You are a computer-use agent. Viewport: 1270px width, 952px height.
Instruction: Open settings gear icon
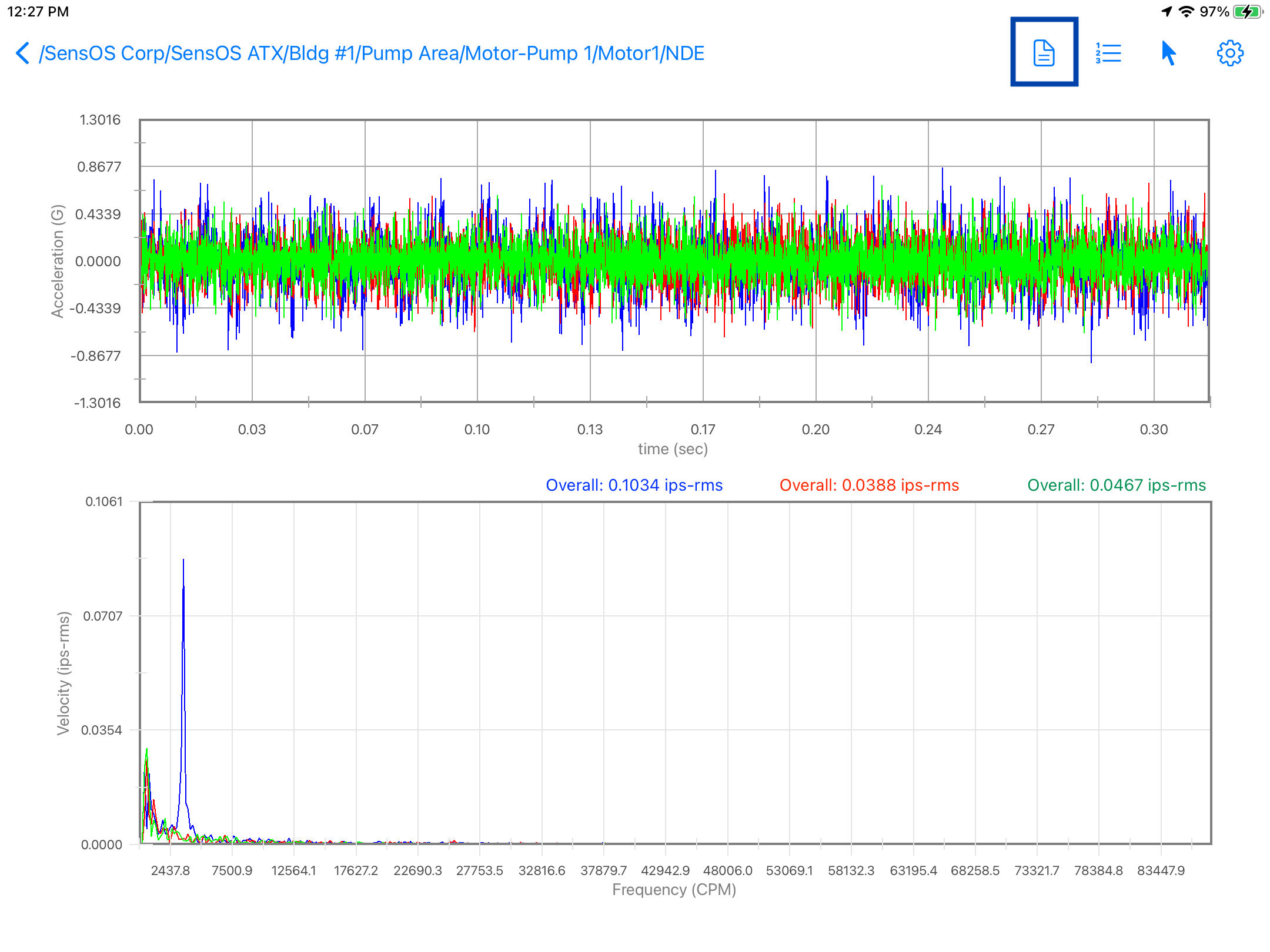[1229, 53]
